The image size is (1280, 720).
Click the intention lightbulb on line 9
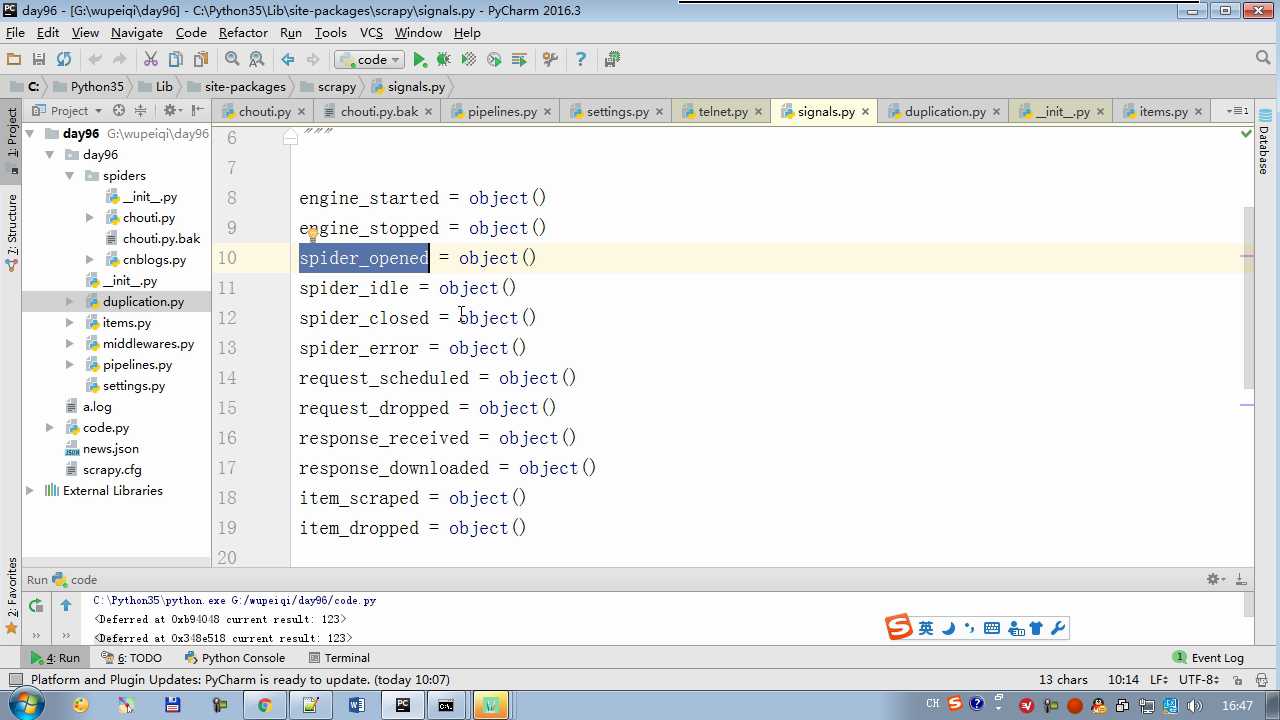click(x=312, y=235)
